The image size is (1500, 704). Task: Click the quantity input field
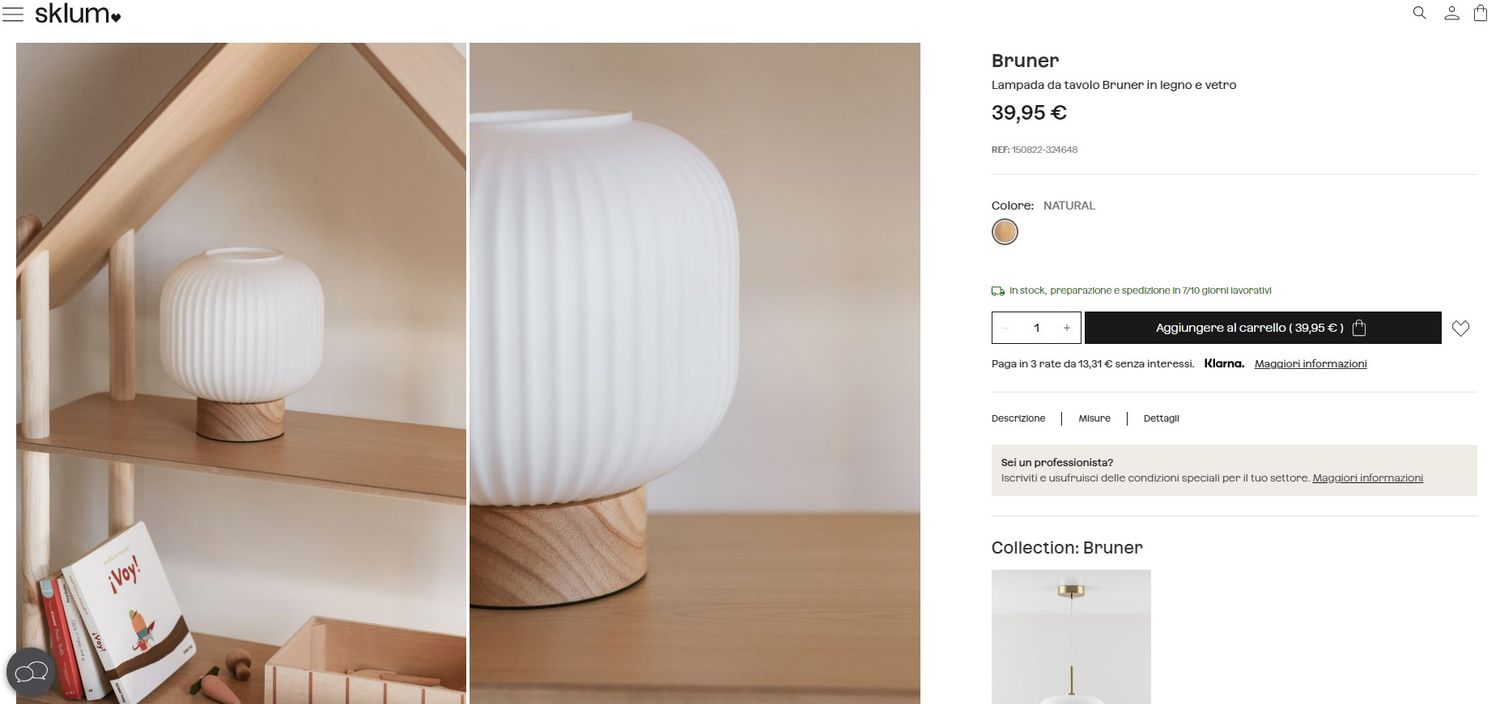(x=1037, y=328)
